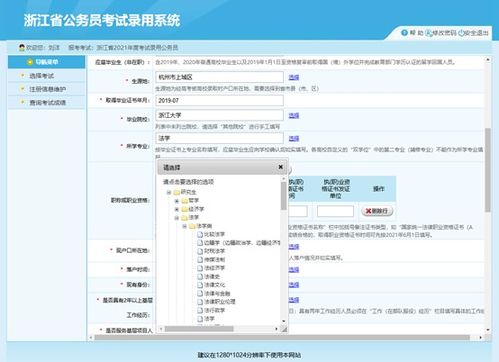Click the document icon beside 法经济学
This screenshot has height=362, width=499.
pyautogui.click(x=200, y=268)
